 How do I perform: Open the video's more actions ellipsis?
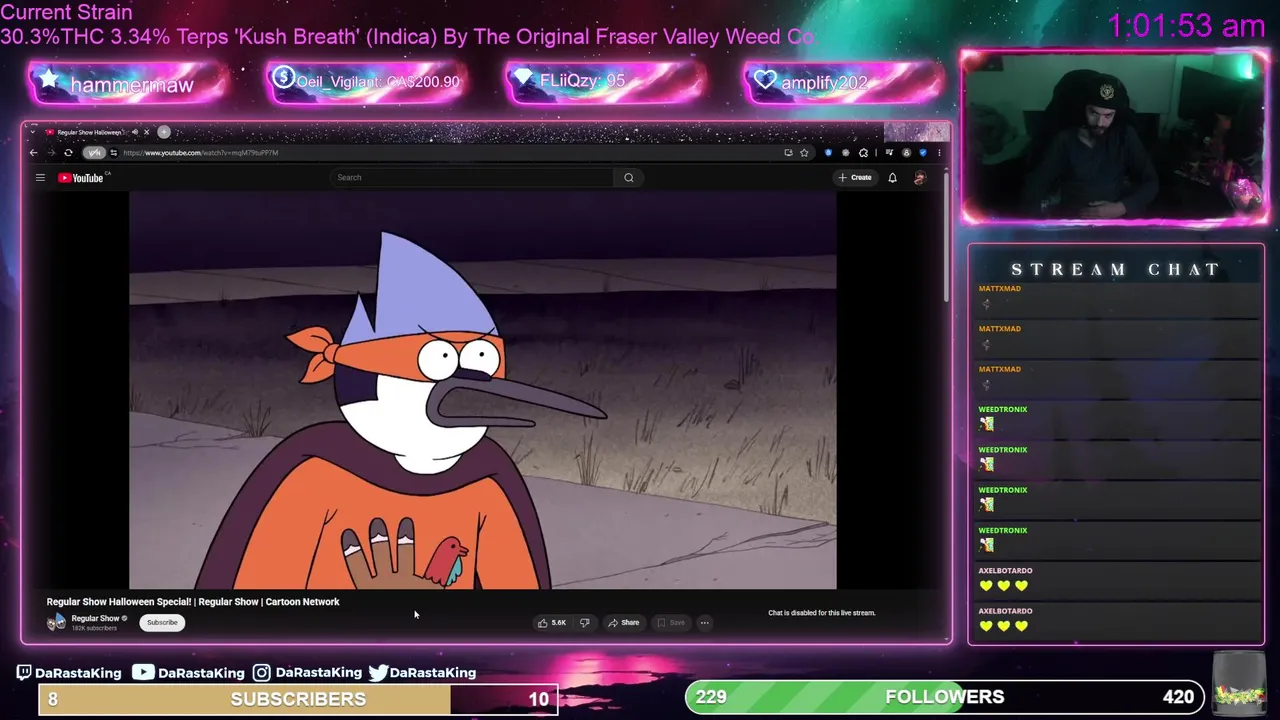704,622
